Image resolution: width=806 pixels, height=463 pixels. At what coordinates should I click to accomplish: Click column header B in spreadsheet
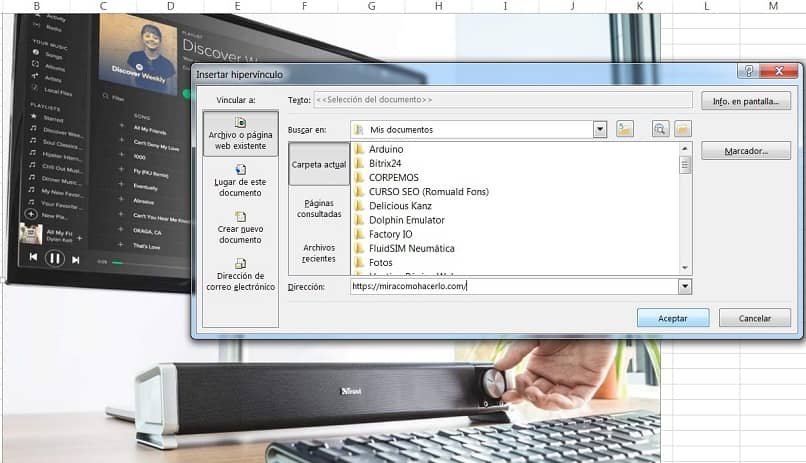36,6
